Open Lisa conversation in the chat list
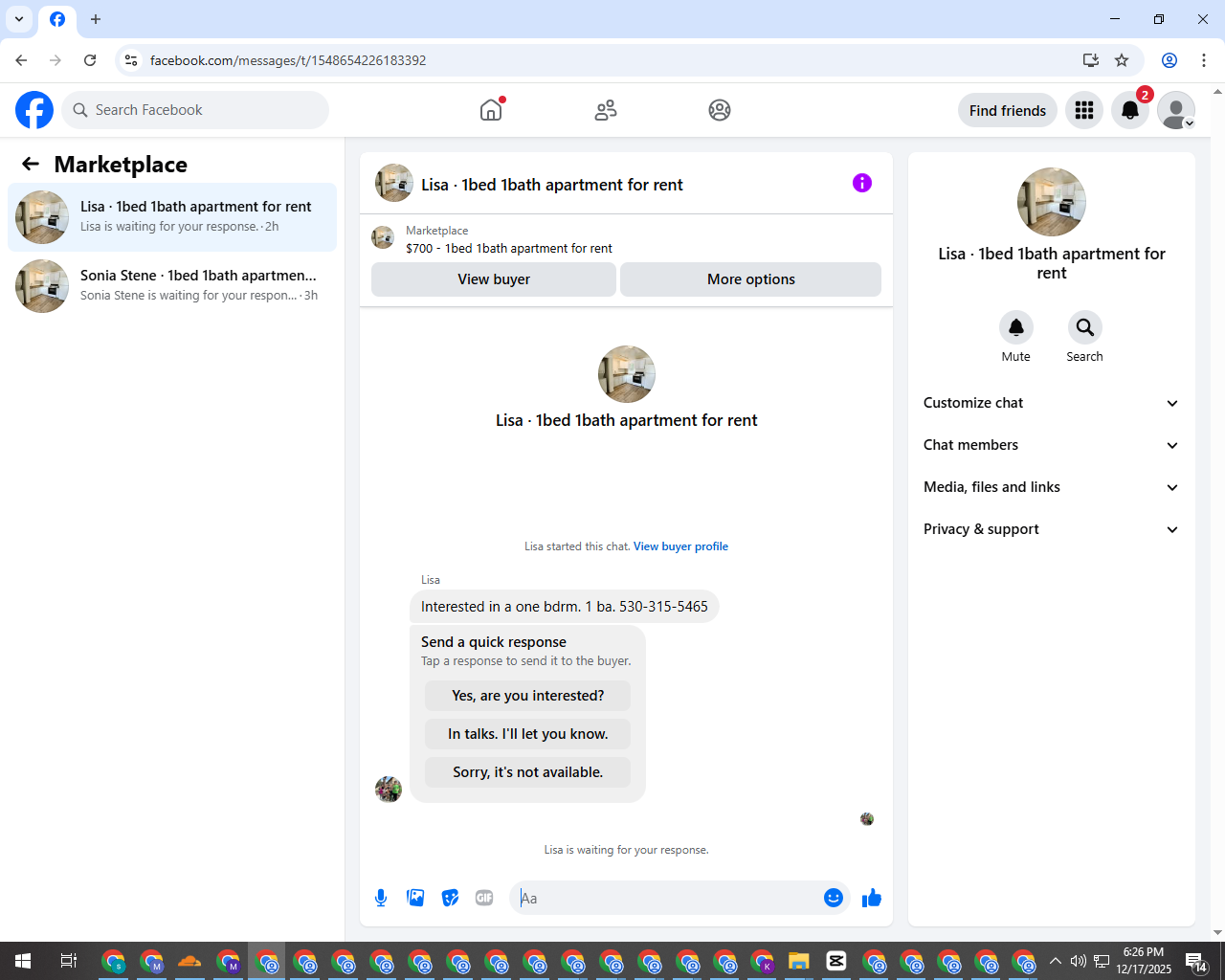The width and height of the screenshot is (1225, 980). point(172,217)
